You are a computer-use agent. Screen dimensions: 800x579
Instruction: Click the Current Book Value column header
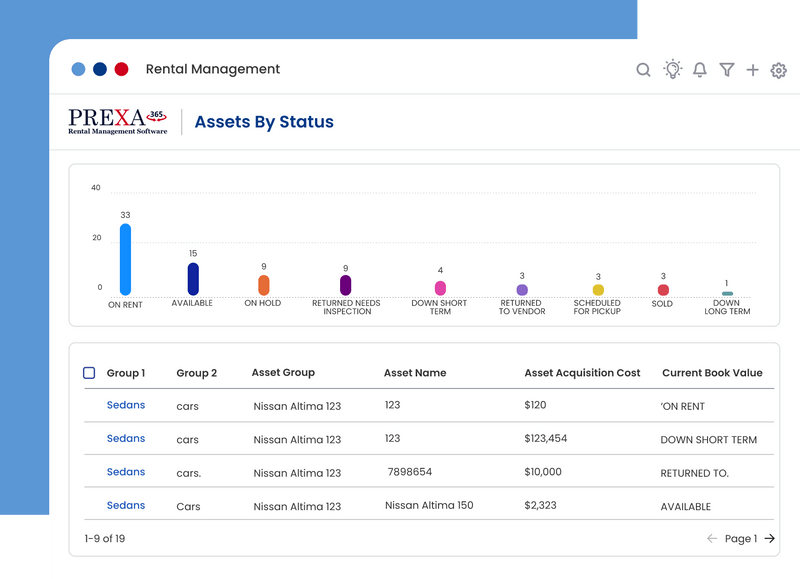click(712, 373)
